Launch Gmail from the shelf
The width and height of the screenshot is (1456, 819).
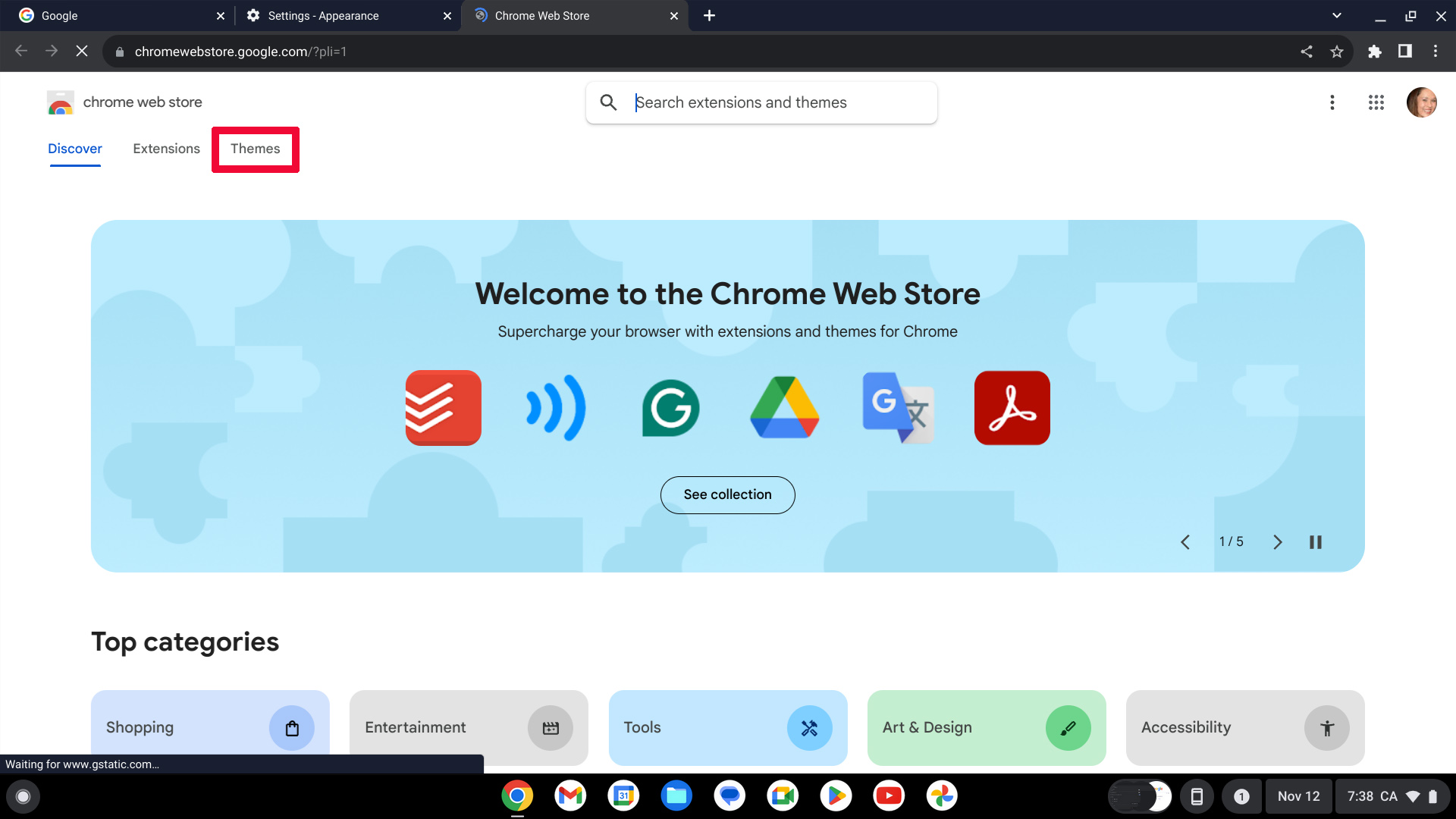click(570, 796)
